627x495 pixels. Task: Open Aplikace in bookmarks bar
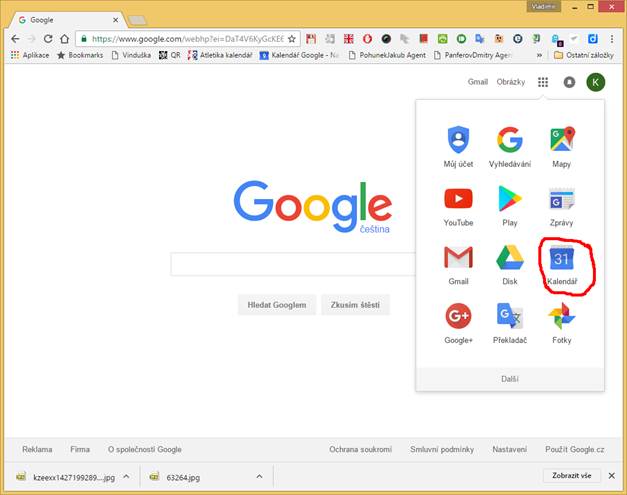[30, 55]
